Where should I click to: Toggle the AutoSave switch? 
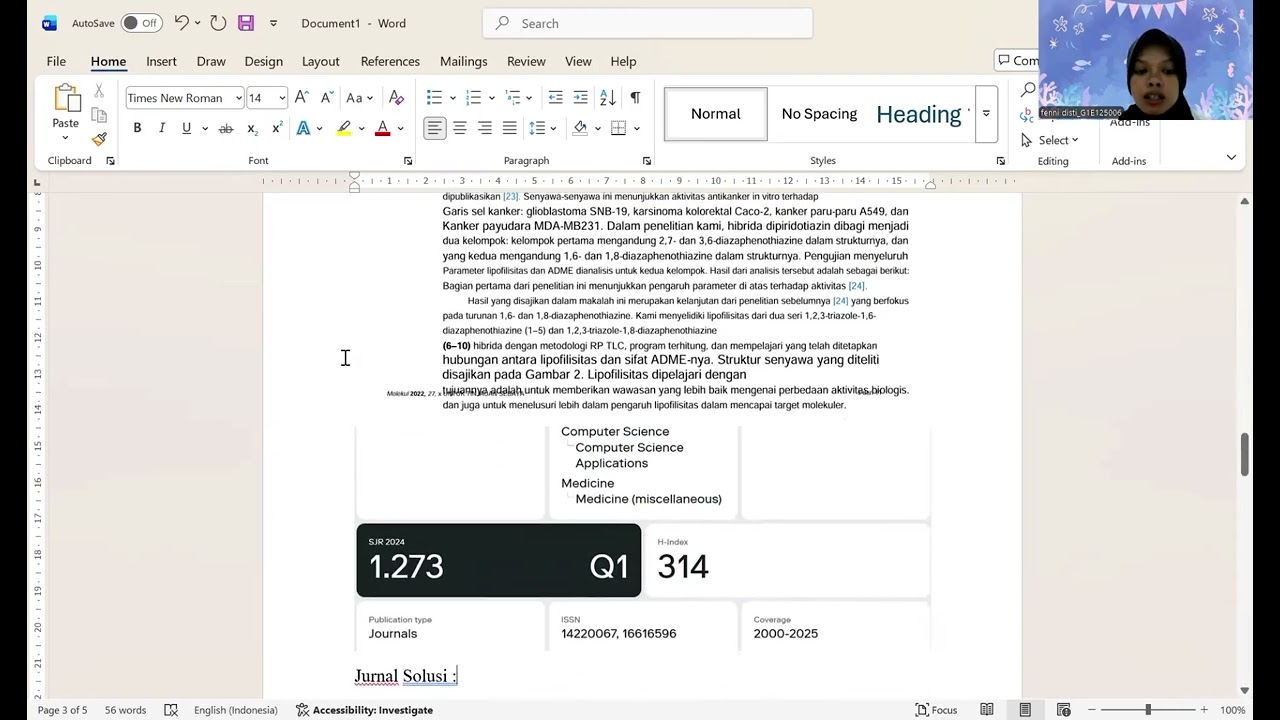point(142,23)
